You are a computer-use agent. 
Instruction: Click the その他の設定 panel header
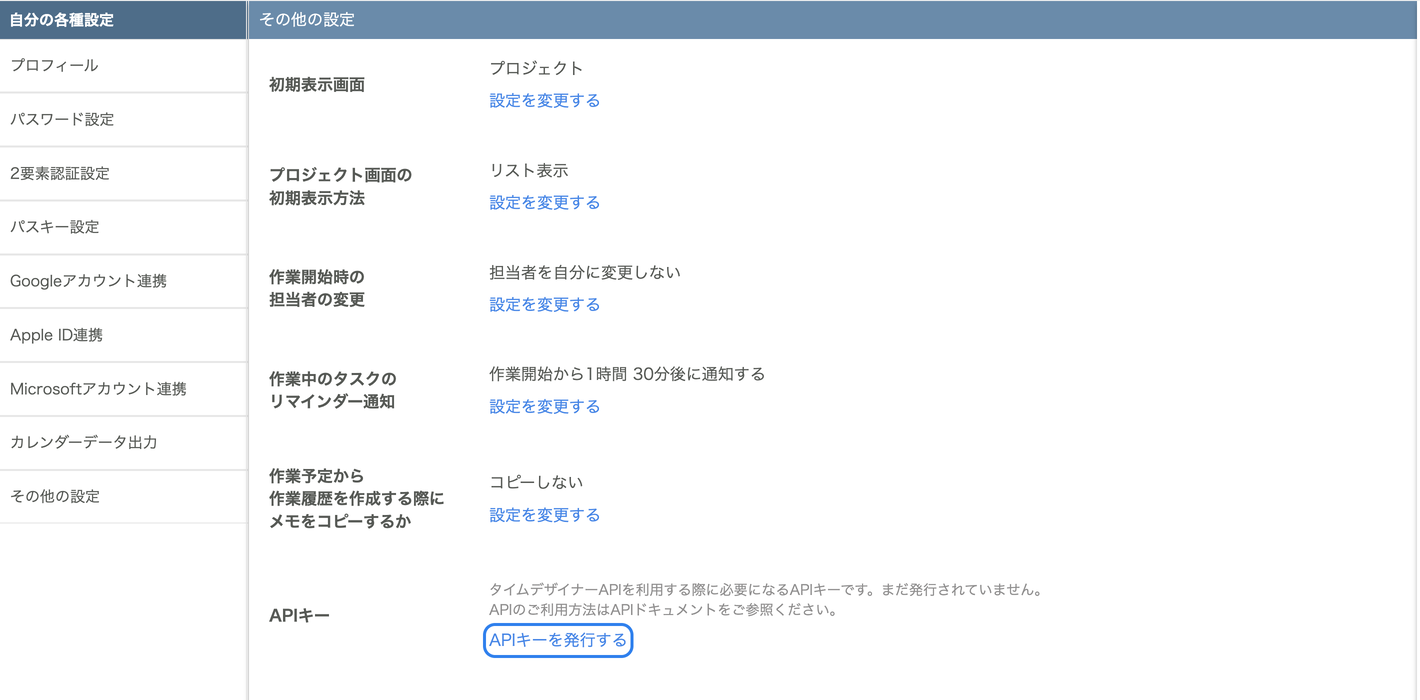coord(832,20)
